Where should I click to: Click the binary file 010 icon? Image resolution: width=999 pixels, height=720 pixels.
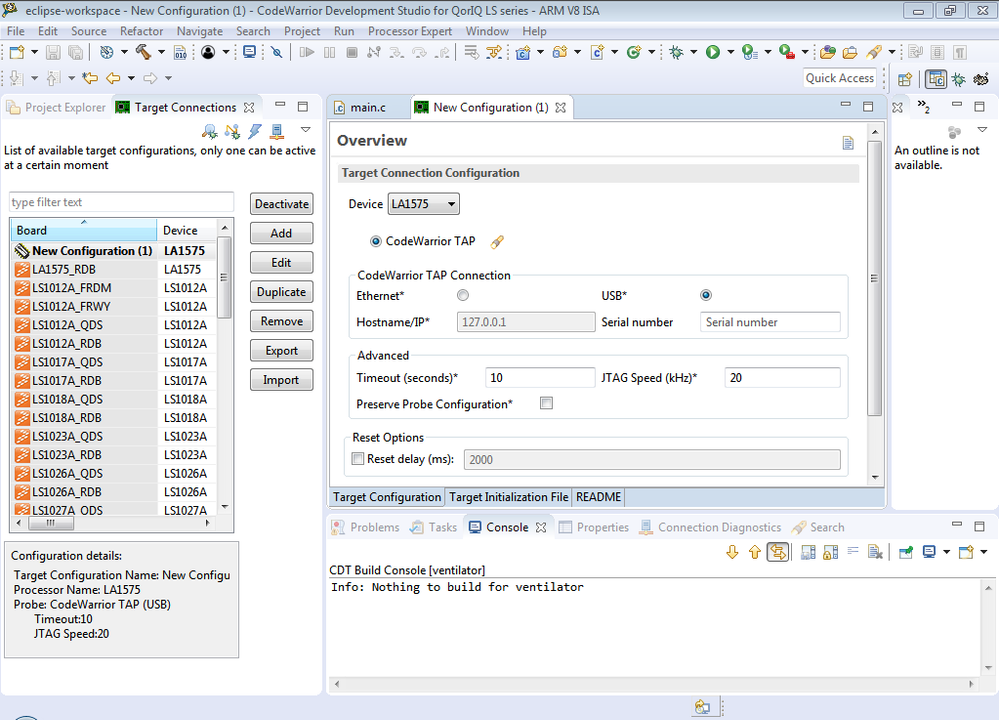coord(180,52)
